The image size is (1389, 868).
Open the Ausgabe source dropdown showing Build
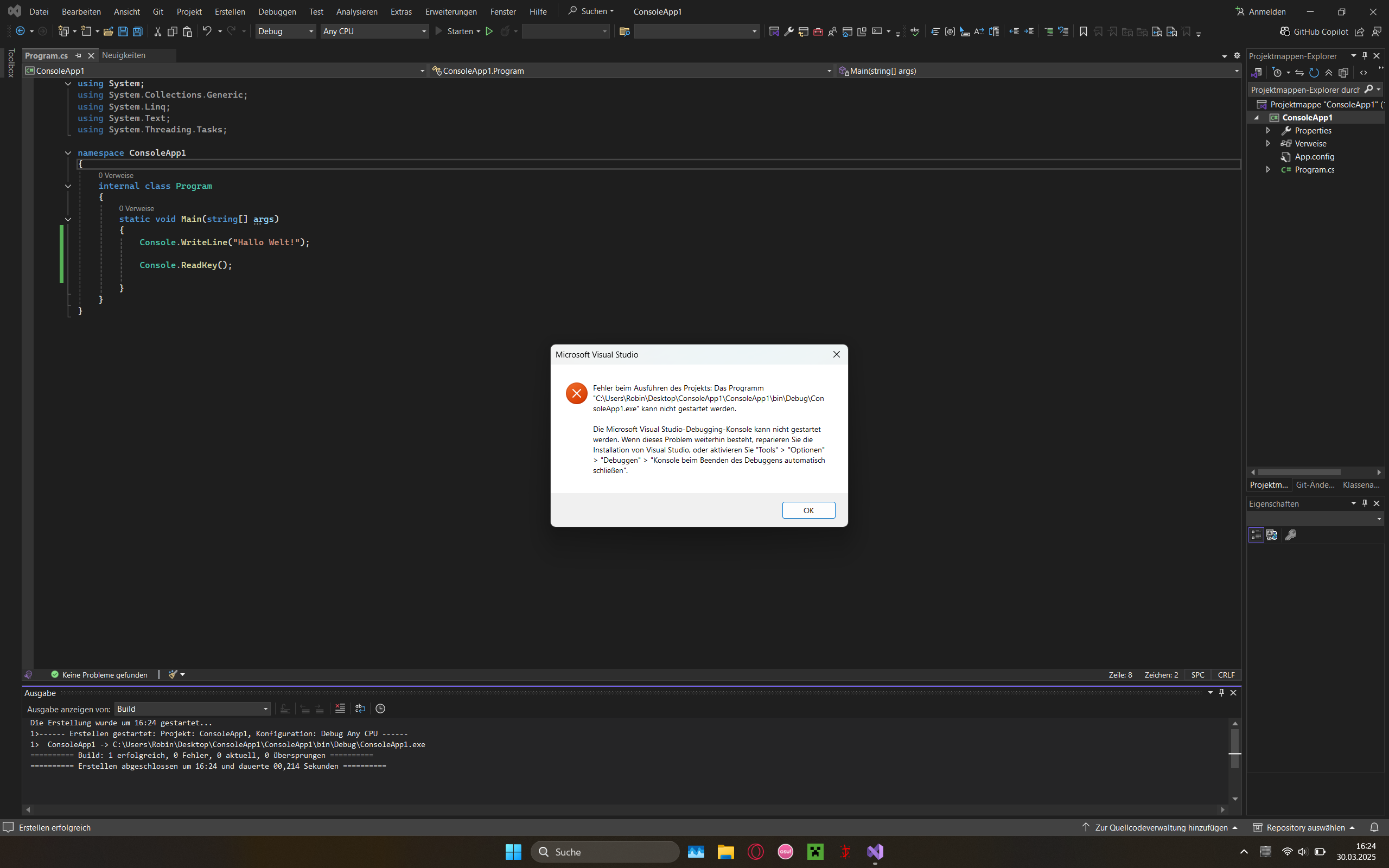[192, 709]
